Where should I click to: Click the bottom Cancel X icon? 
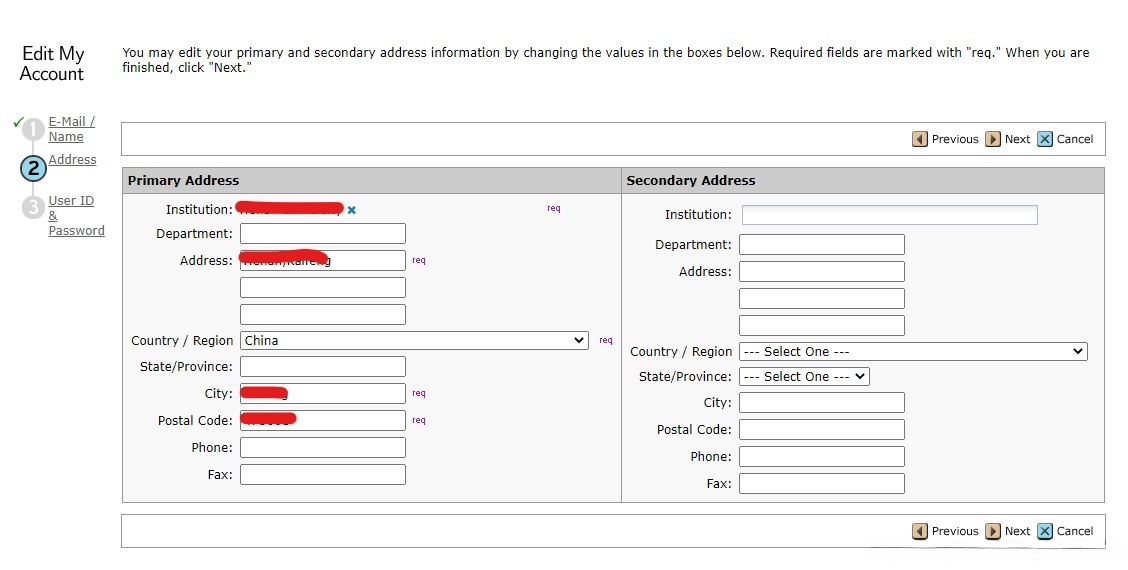[1045, 531]
